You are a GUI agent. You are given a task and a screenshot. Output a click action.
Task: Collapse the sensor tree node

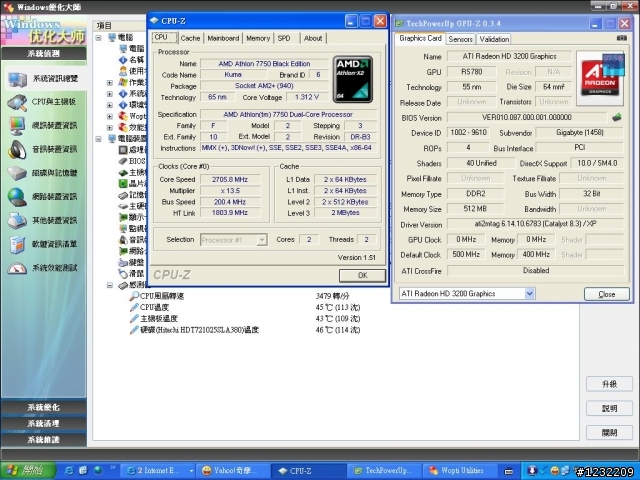point(109,285)
